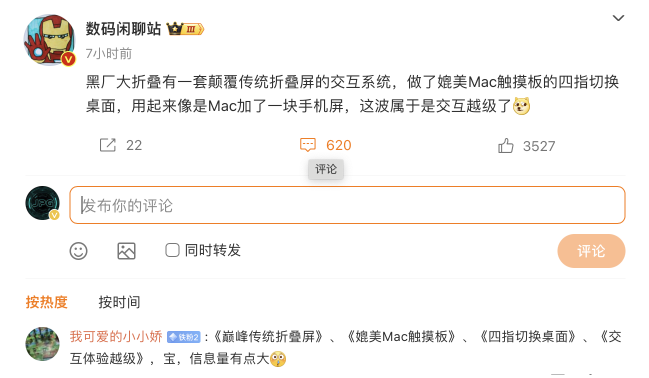Click the insert image icon

pos(126,251)
